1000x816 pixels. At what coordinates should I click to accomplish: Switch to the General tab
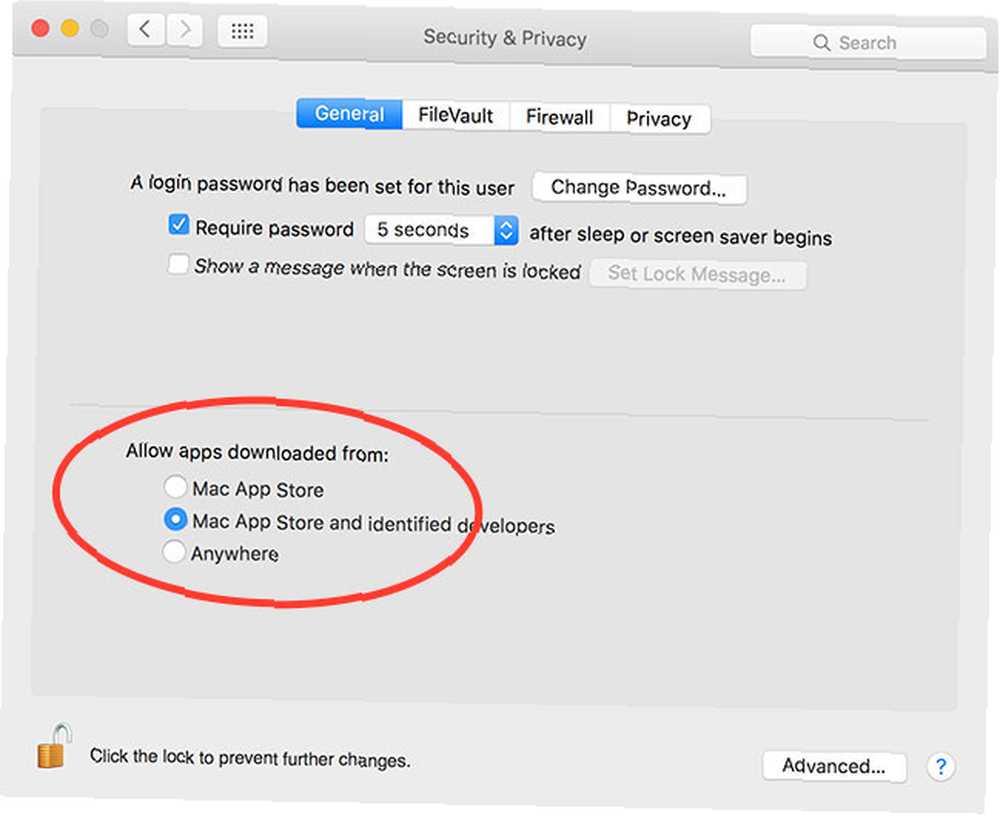[x=349, y=114]
